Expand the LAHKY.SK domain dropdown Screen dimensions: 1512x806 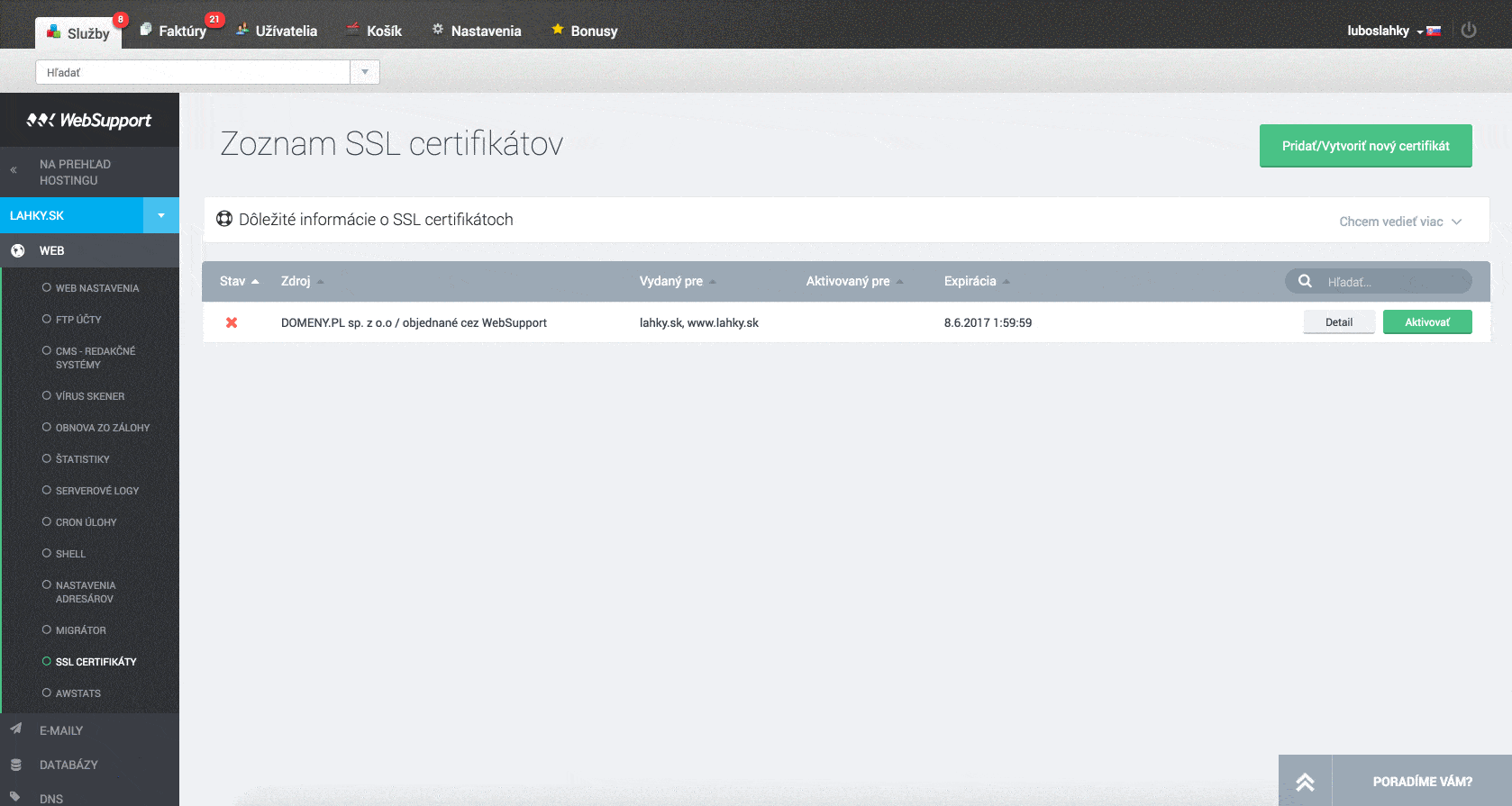click(161, 215)
